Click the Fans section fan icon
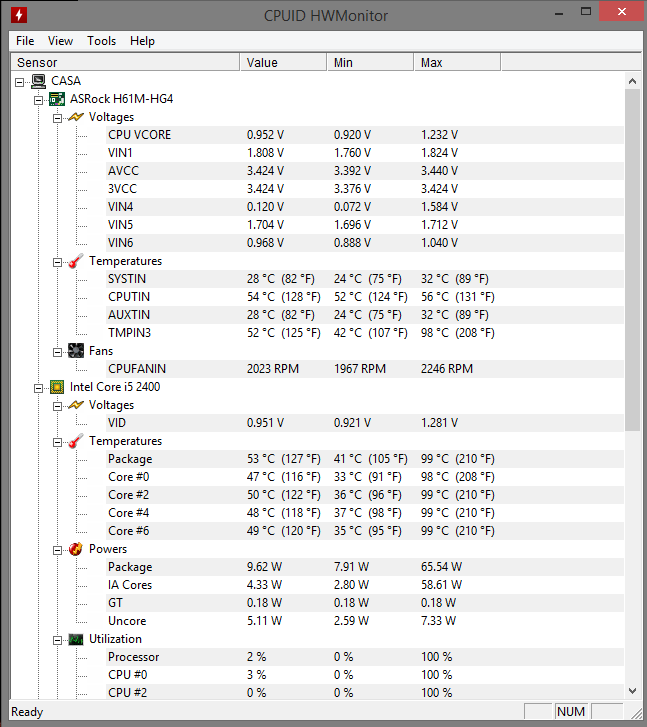Viewport: 647px width, 727px height. (76, 351)
